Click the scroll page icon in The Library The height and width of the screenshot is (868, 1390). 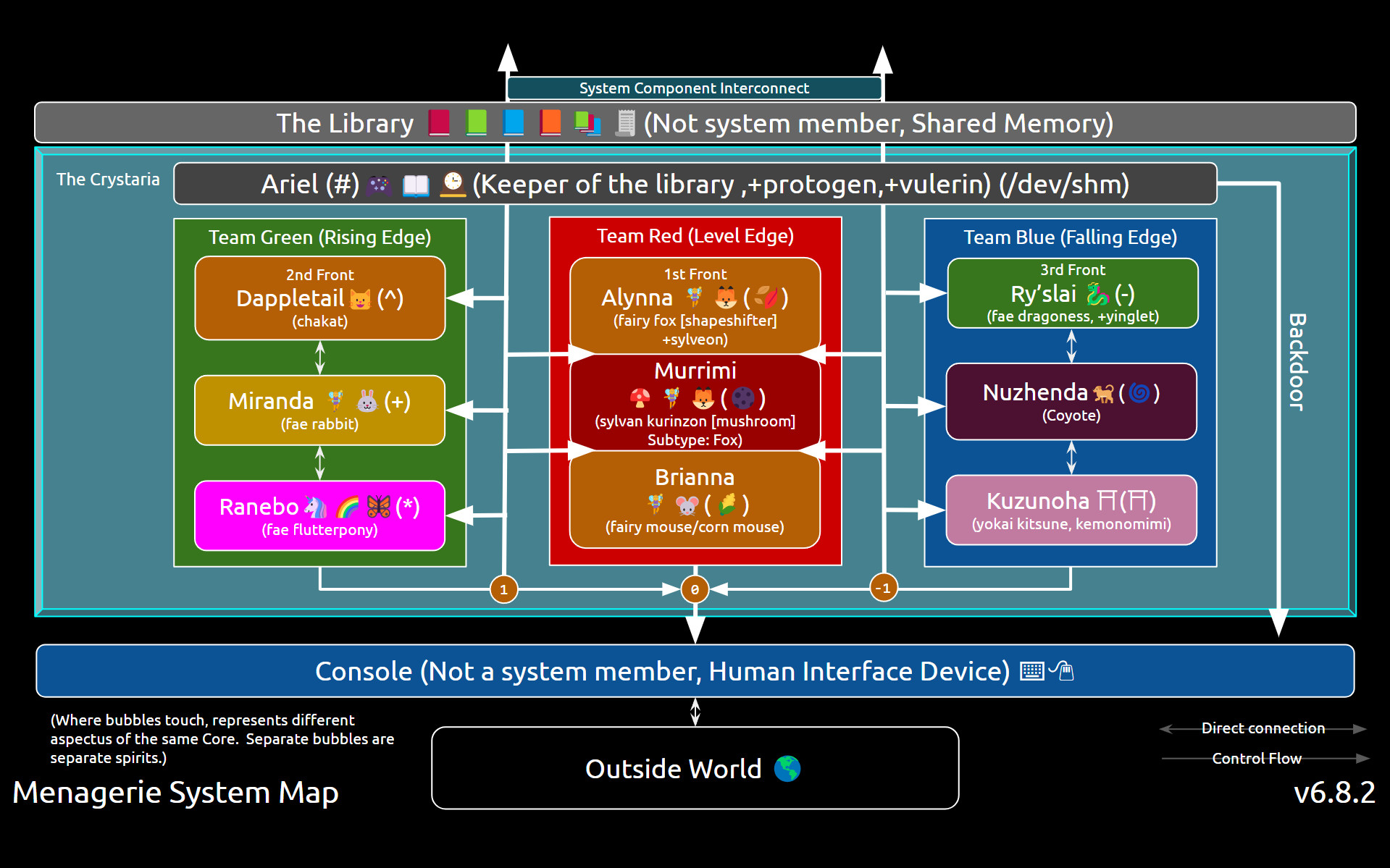click(625, 123)
